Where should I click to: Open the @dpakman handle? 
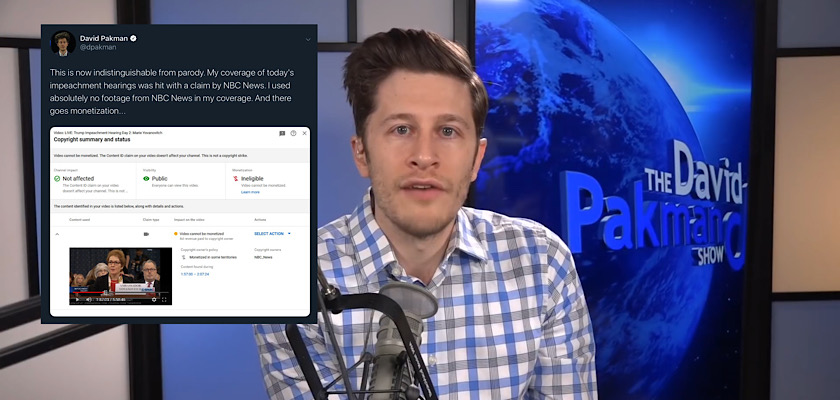pos(98,47)
